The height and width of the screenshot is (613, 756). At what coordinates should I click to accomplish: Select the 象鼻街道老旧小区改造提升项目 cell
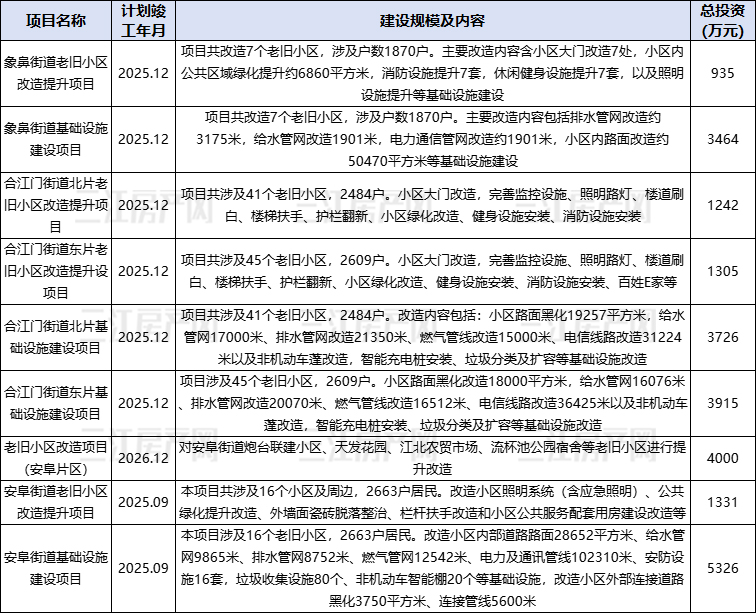(x=56, y=73)
